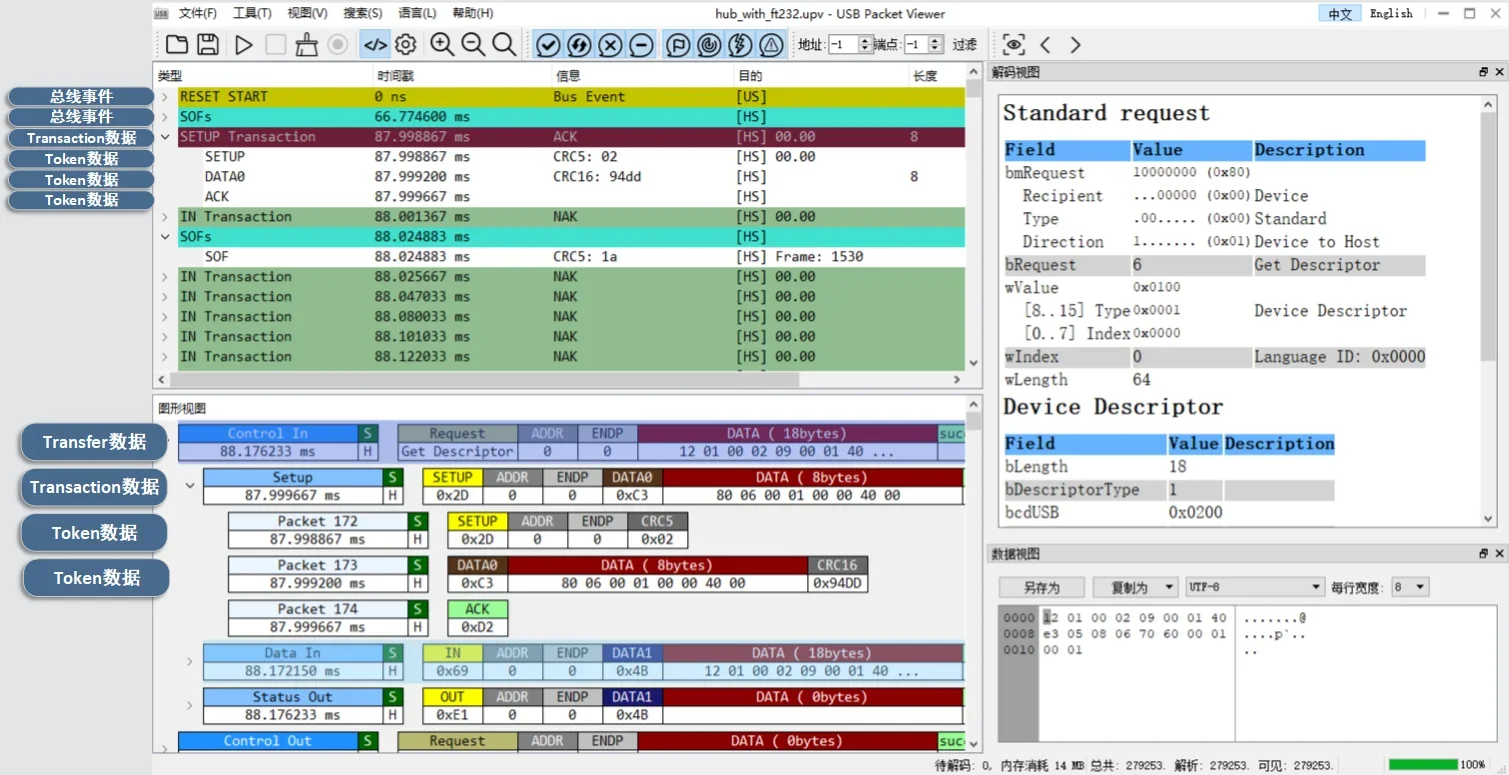Collapse the SETUP Transaction row
Image resolution: width=1509 pixels, height=775 pixels.
point(165,137)
